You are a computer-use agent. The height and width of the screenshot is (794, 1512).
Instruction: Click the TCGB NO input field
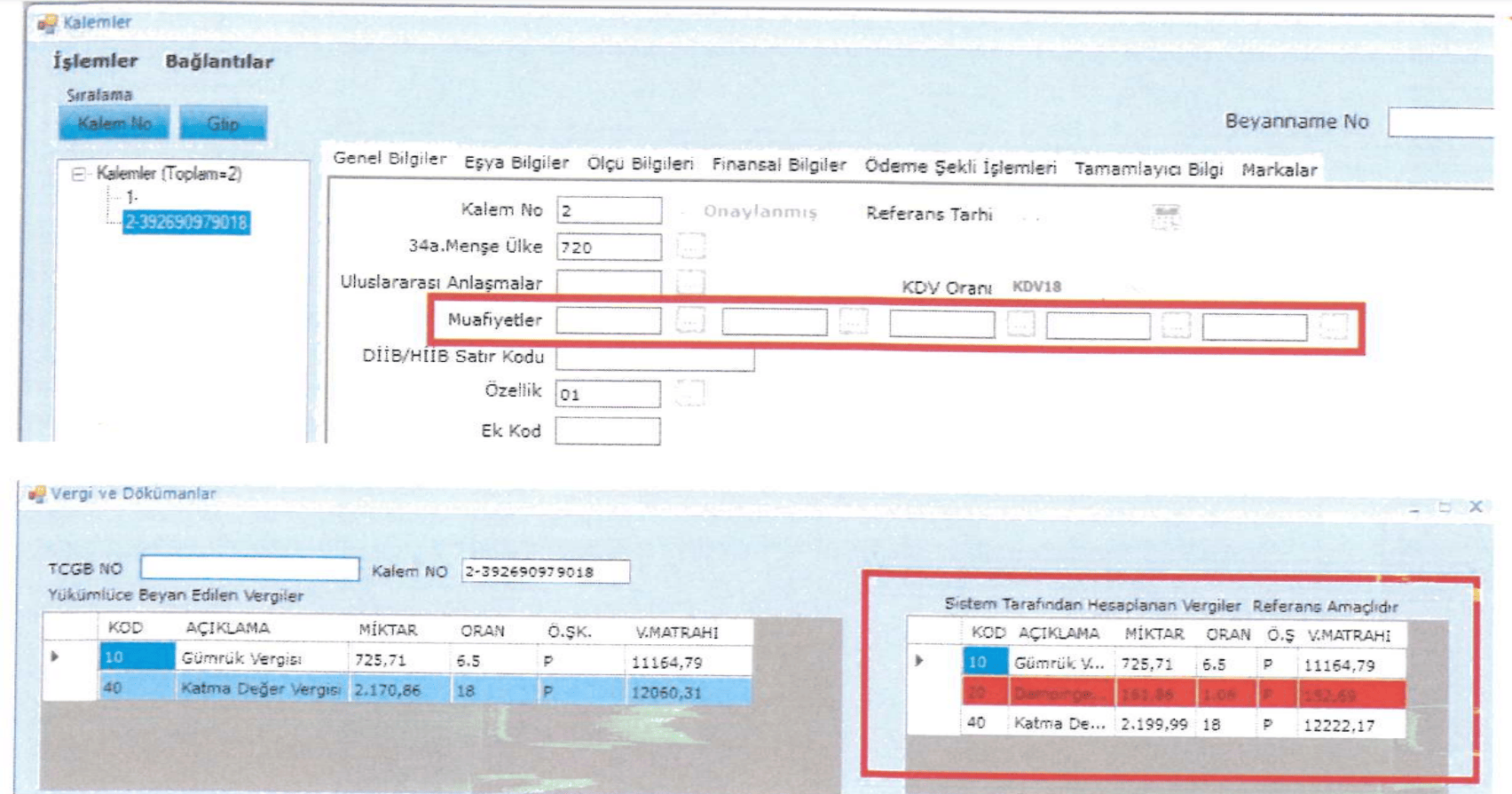click(x=249, y=568)
